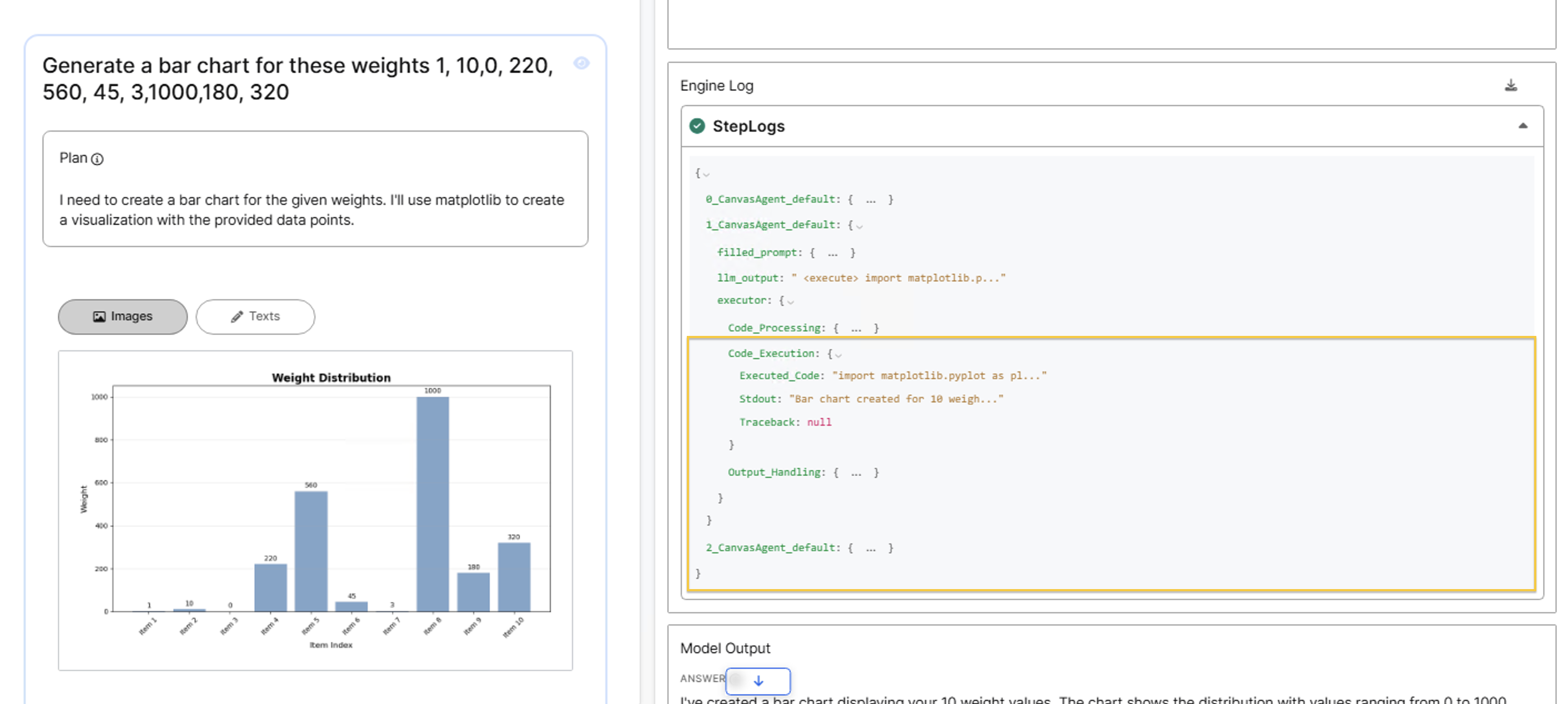Click the pencil icon in the Texts tab

coord(237,316)
